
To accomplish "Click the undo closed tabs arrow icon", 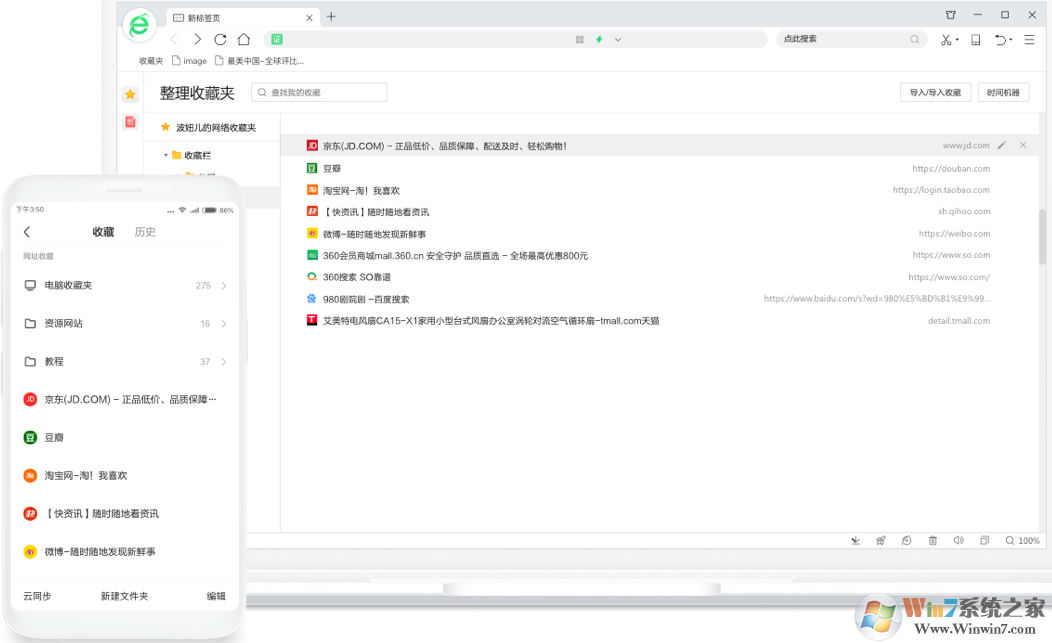I will coord(1003,39).
